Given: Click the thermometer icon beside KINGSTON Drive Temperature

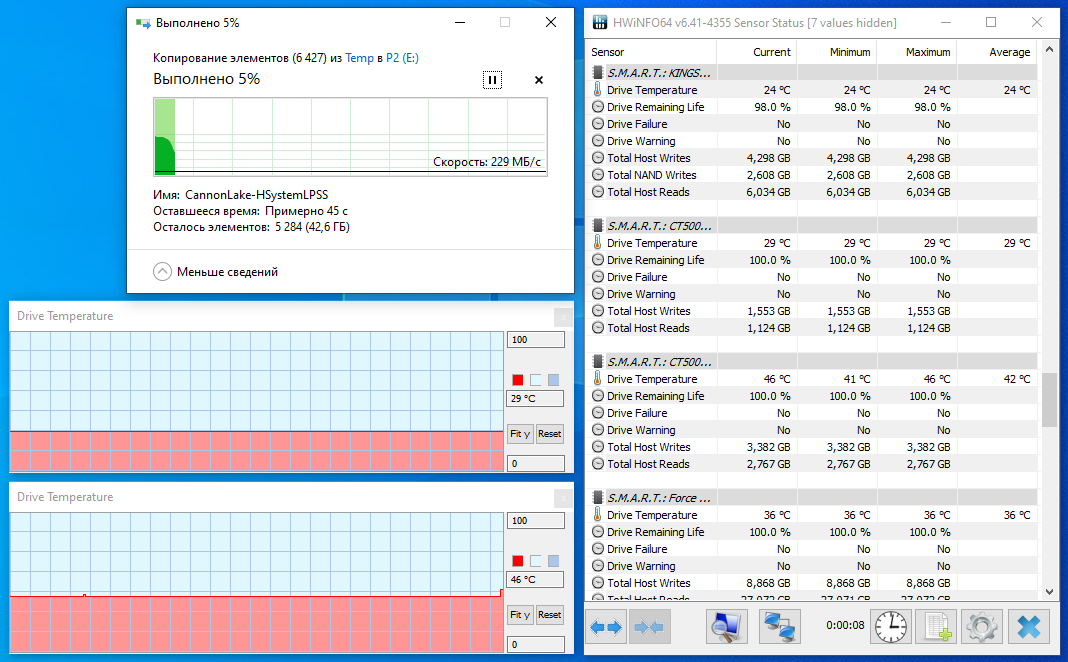Looking at the screenshot, I should coord(596,89).
